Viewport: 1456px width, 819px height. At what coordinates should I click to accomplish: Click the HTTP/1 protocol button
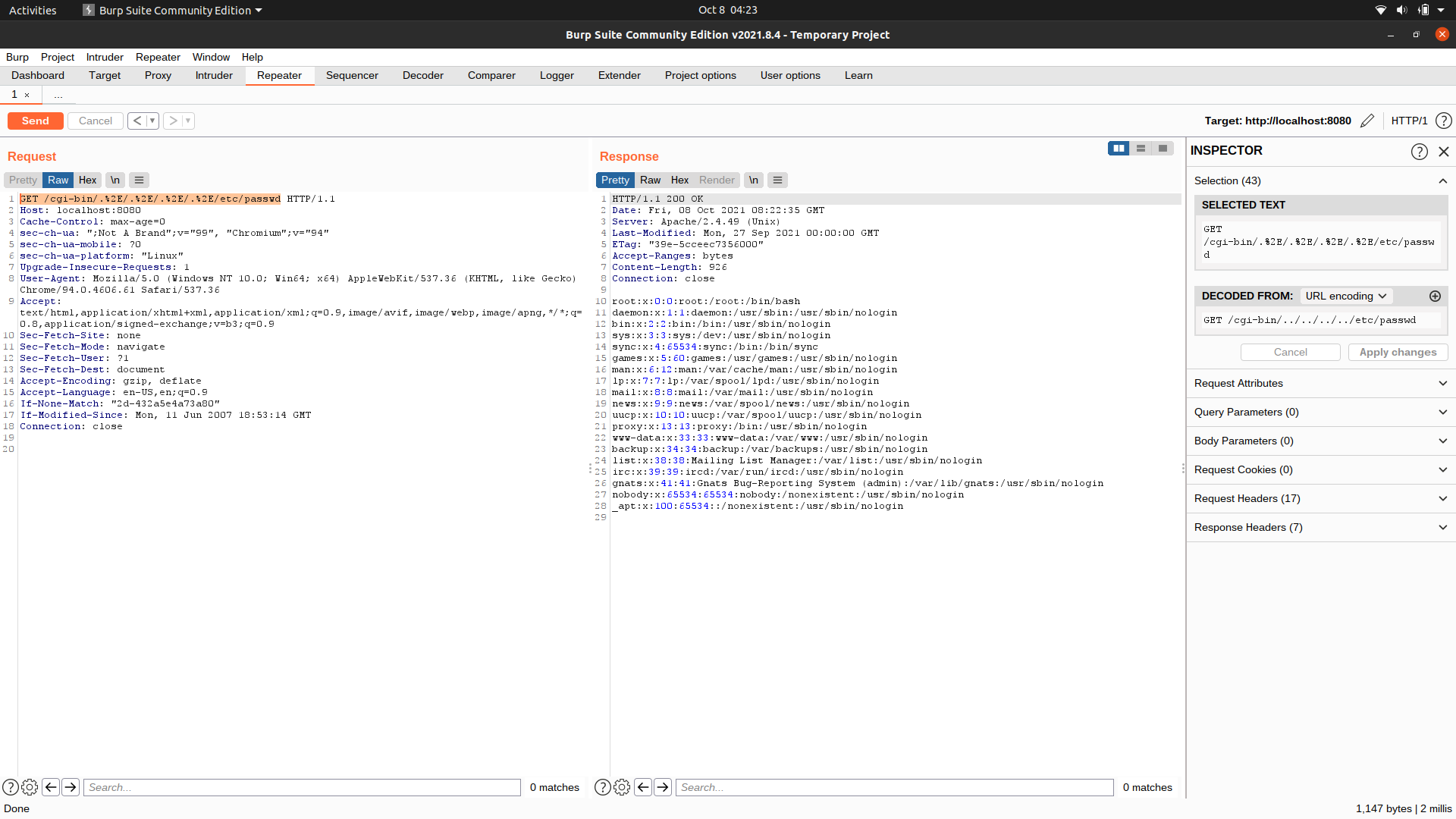(1410, 121)
